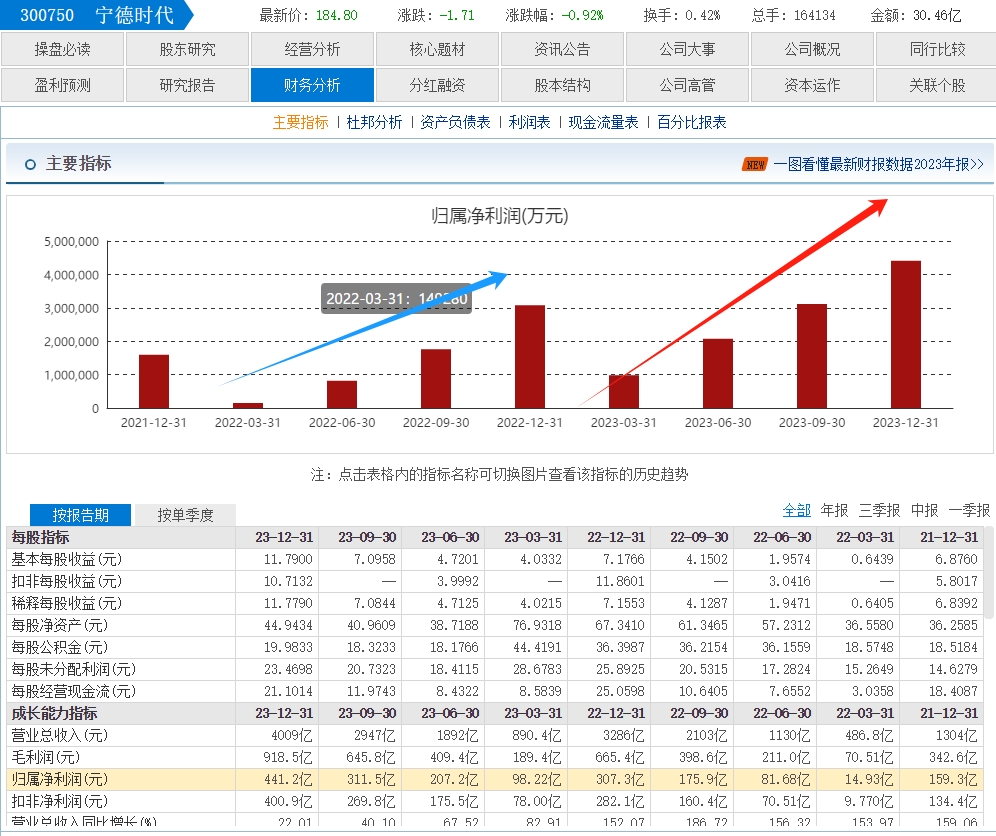The width and height of the screenshot is (996, 836).
Task: Select the highlighted 财务分析 tab
Action: pos(313,85)
